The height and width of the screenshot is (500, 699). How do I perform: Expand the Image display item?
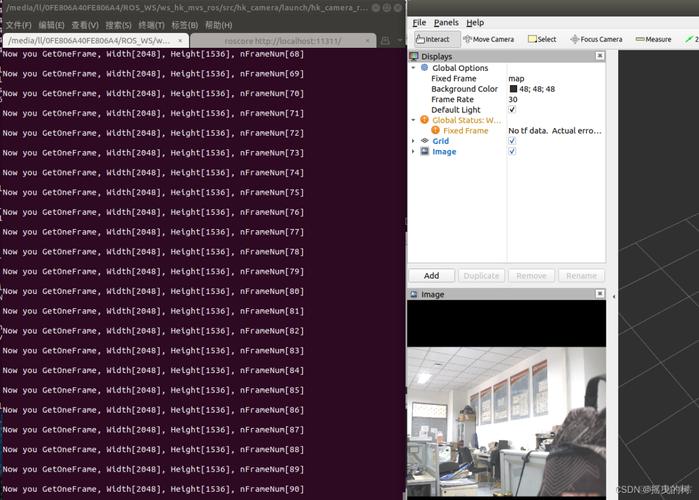[413, 152]
